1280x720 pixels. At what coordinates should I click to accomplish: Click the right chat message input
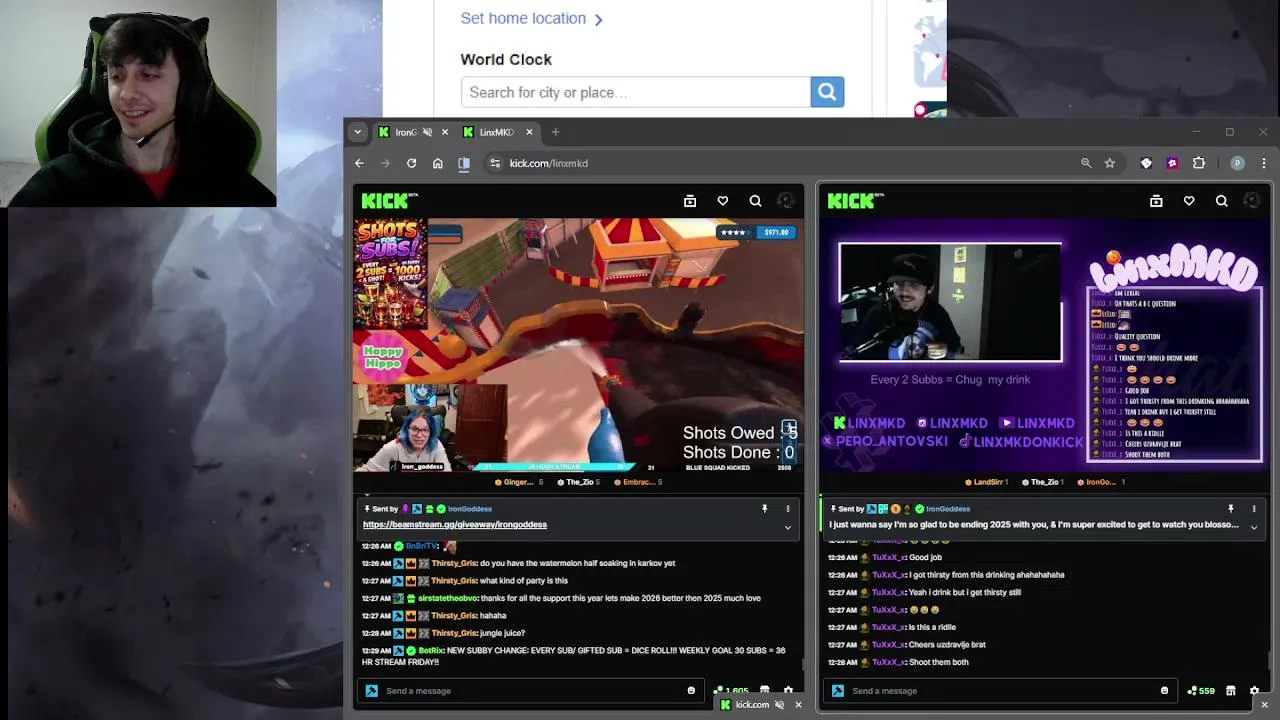(x=1000, y=691)
